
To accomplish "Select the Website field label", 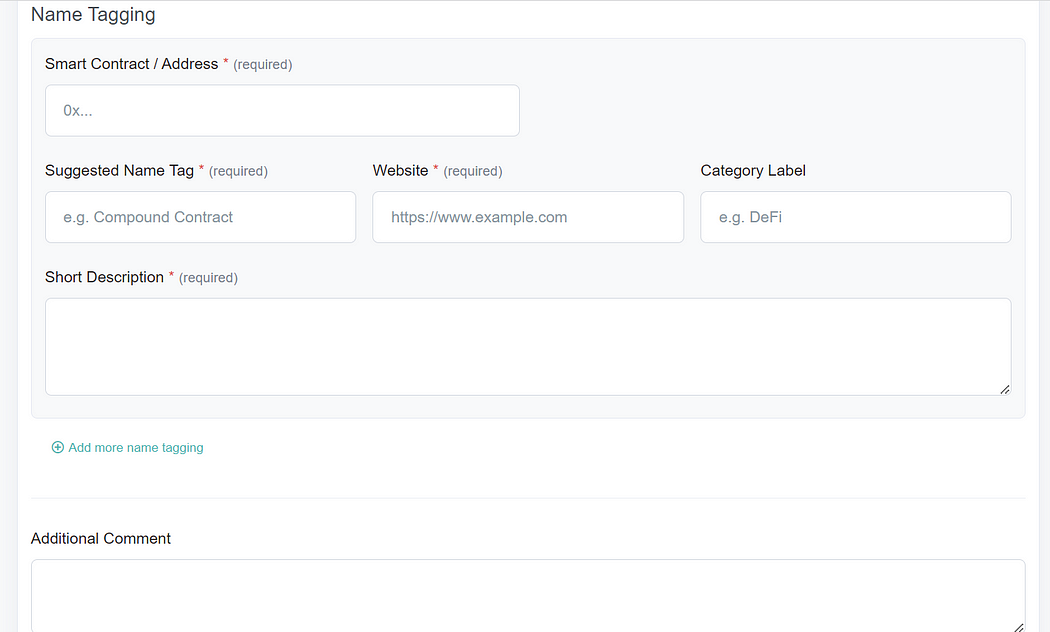I will click(x=400, y=171).
